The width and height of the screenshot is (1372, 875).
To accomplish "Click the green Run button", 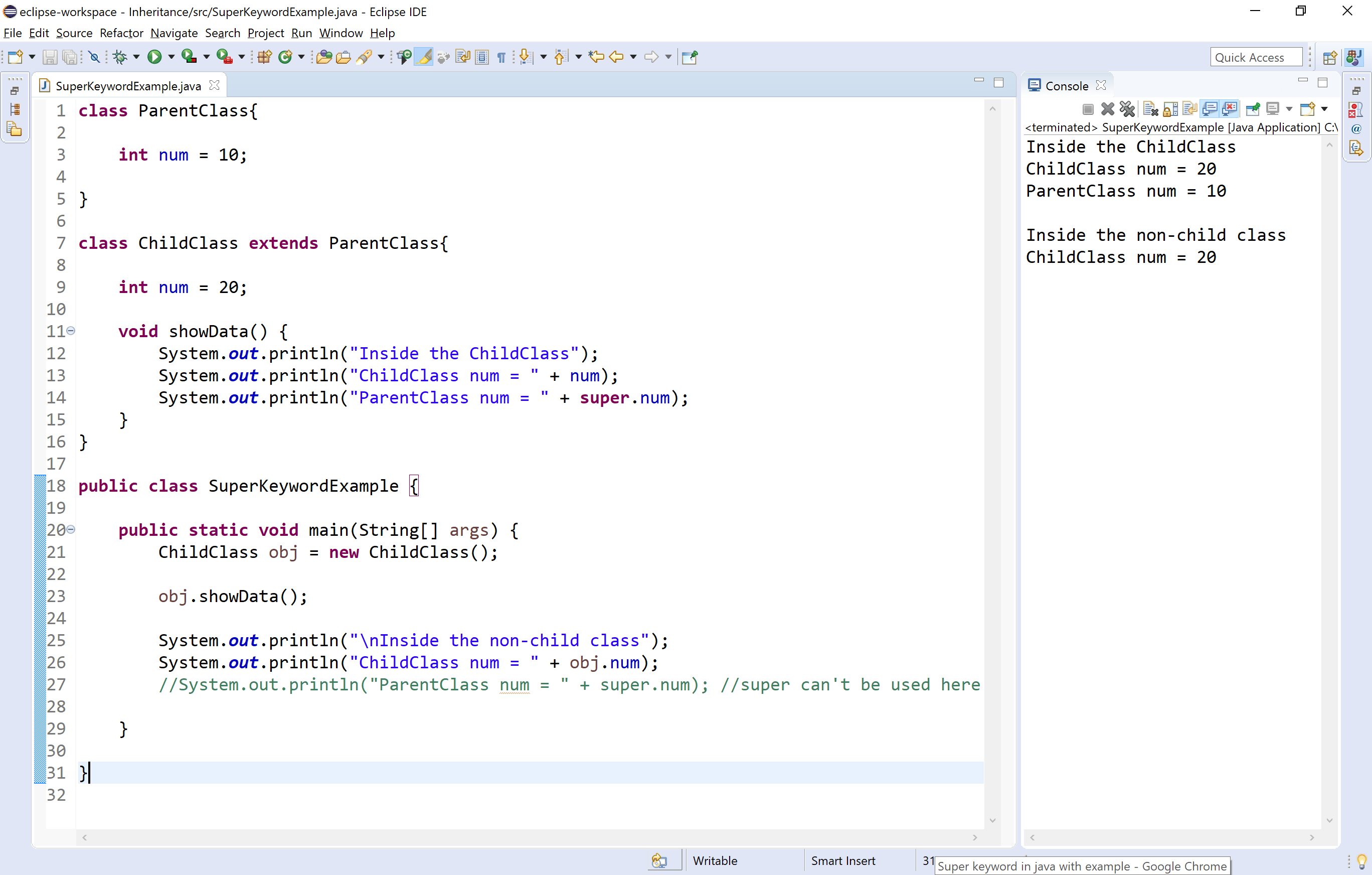I will 154,57.
